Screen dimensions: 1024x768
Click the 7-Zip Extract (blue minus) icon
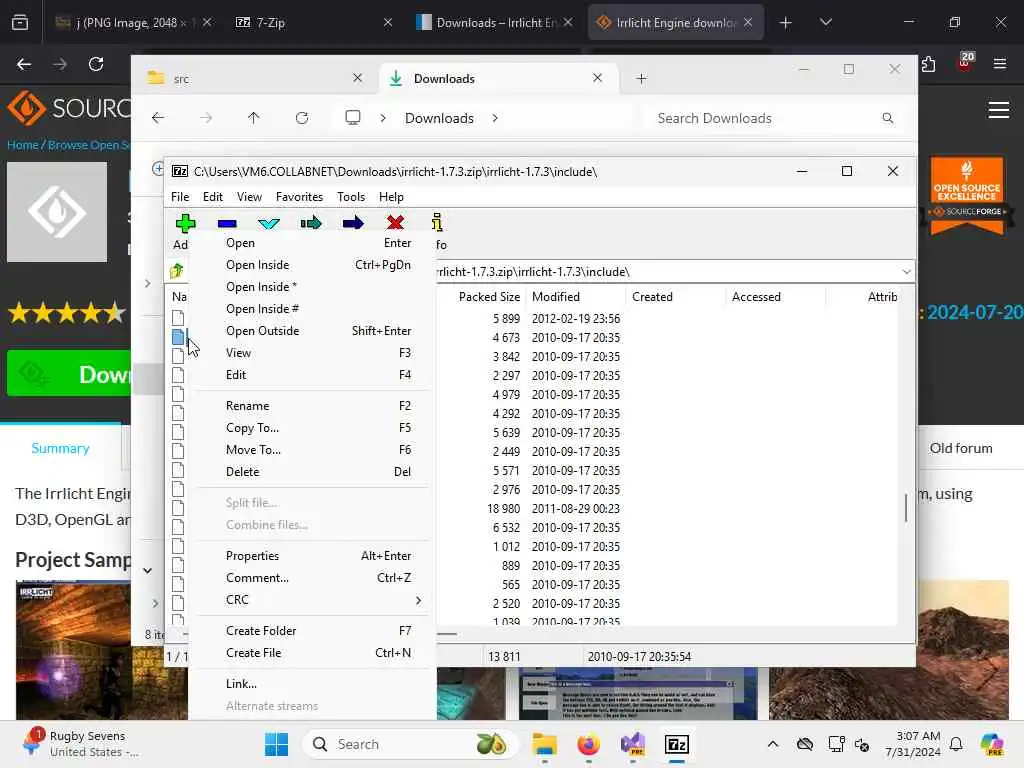pos(227,223)
